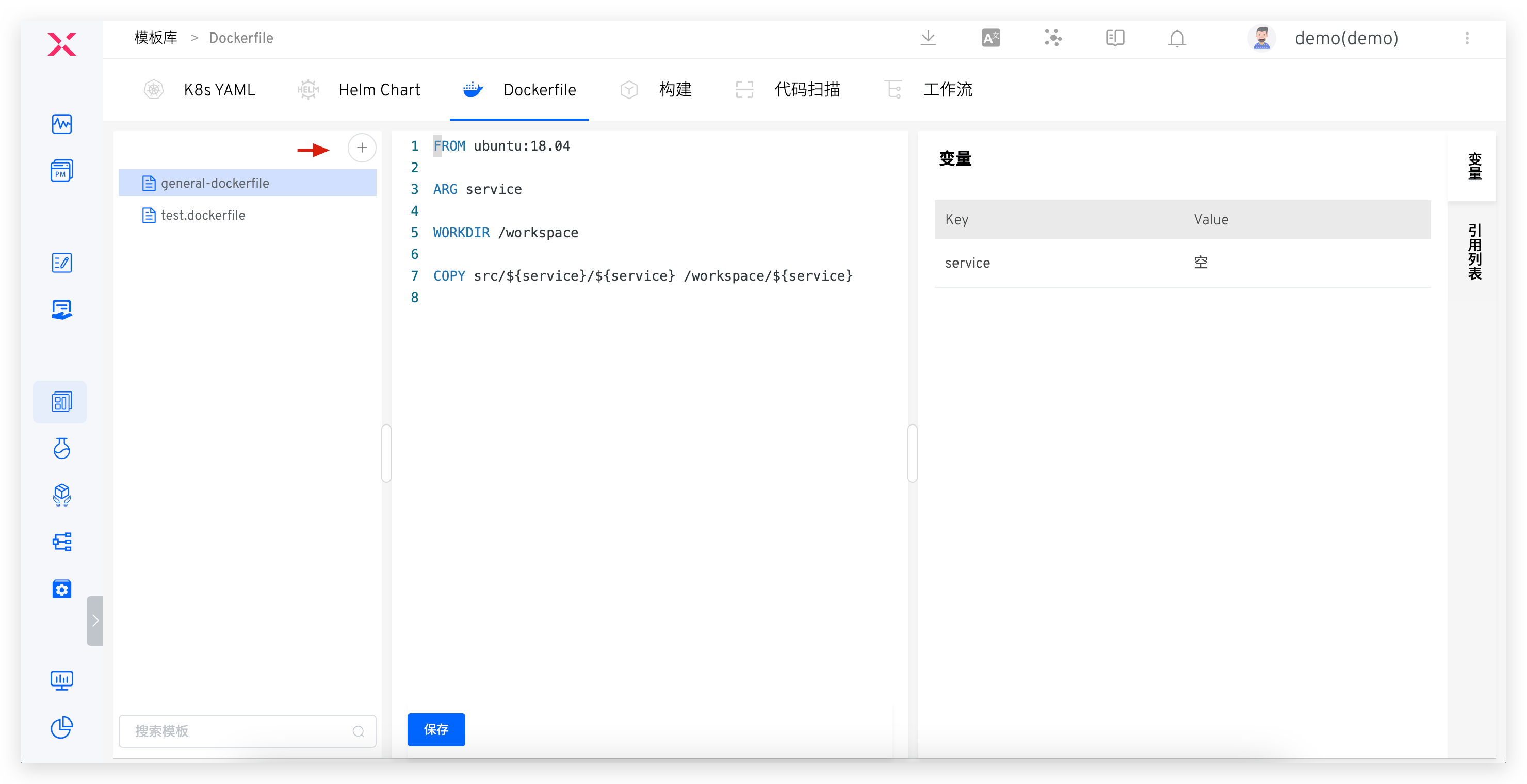Select the test.dockerfile template

(203, 215)
